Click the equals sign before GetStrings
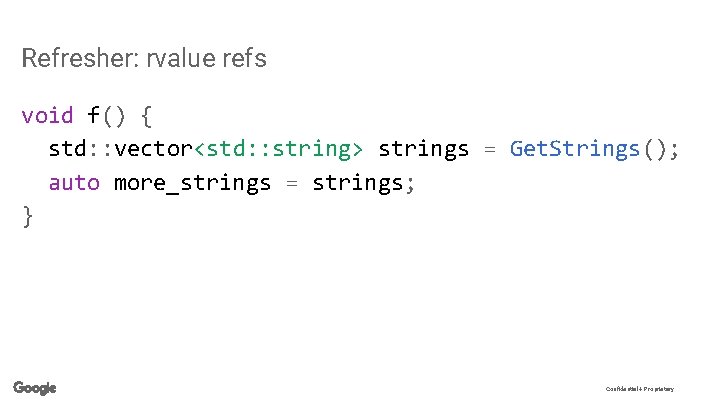 click(490, 150)
